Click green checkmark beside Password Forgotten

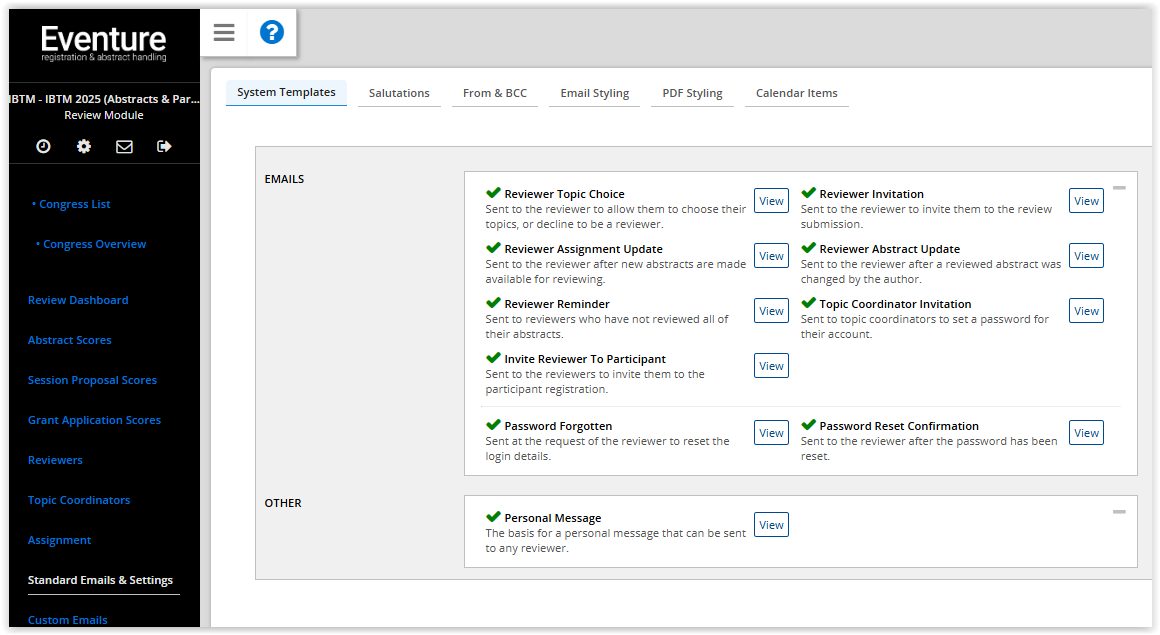[493, 425]
